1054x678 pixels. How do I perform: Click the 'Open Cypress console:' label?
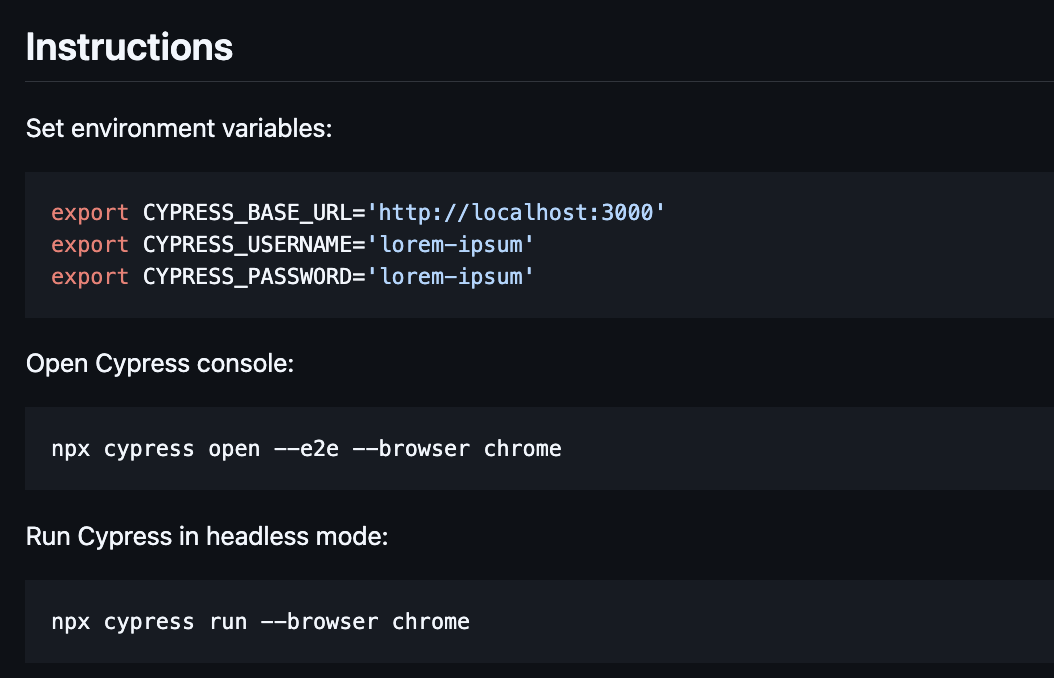point(158,363)
